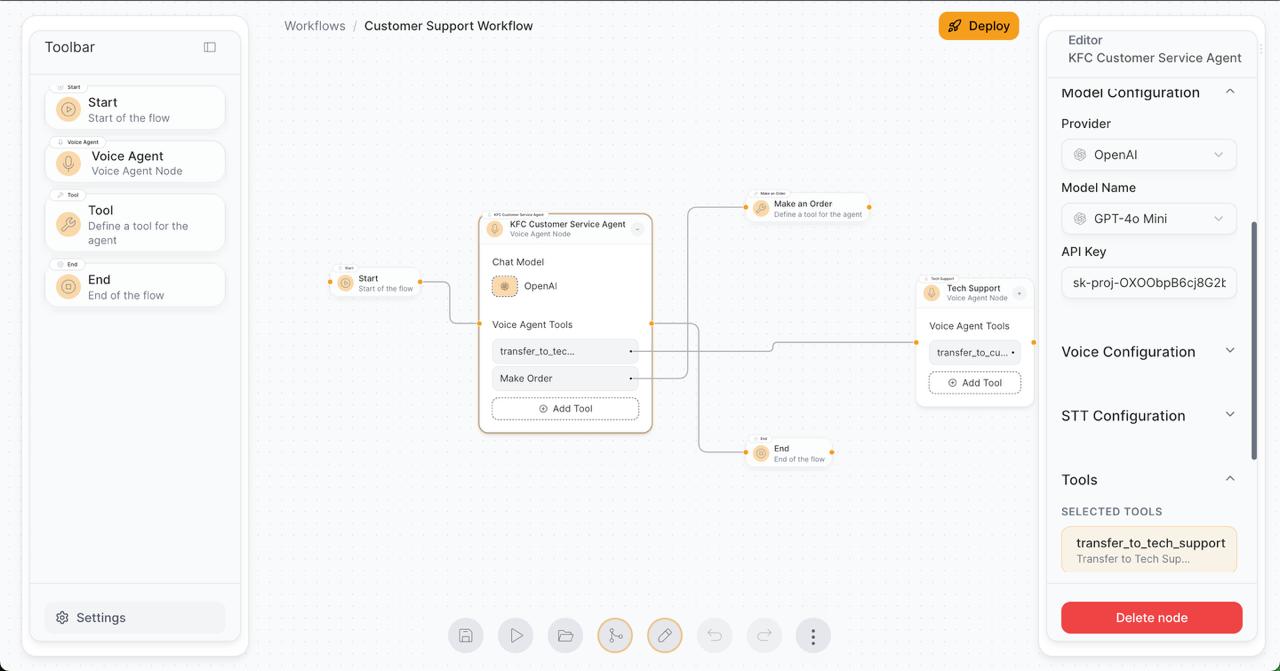Collapse the Tech Support node chevron
The image size is (1280, 671).
[x=1019, y=293]
